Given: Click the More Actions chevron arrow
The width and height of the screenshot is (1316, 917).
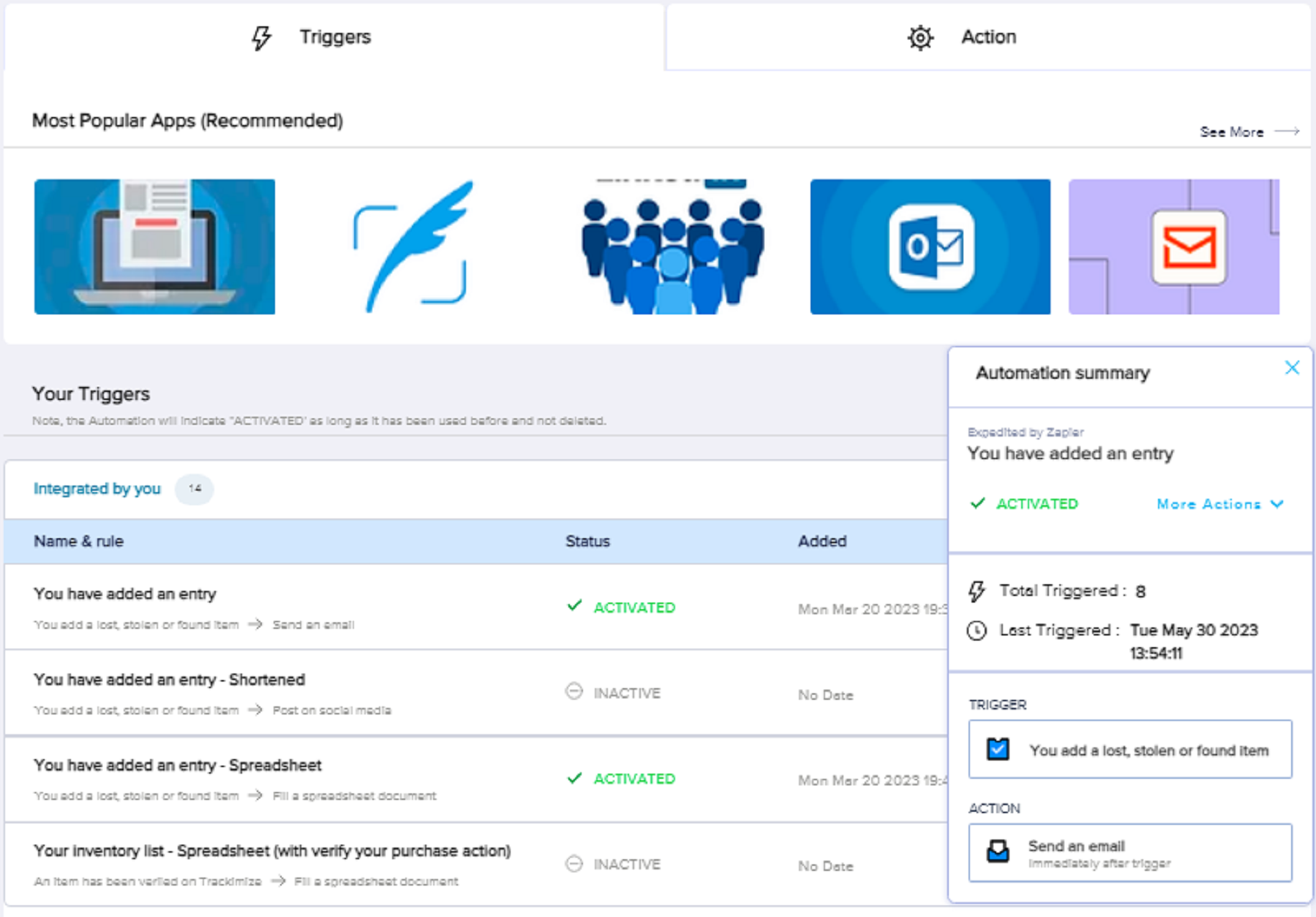Looking at the screenshot, I should (x=1277, y=504).
